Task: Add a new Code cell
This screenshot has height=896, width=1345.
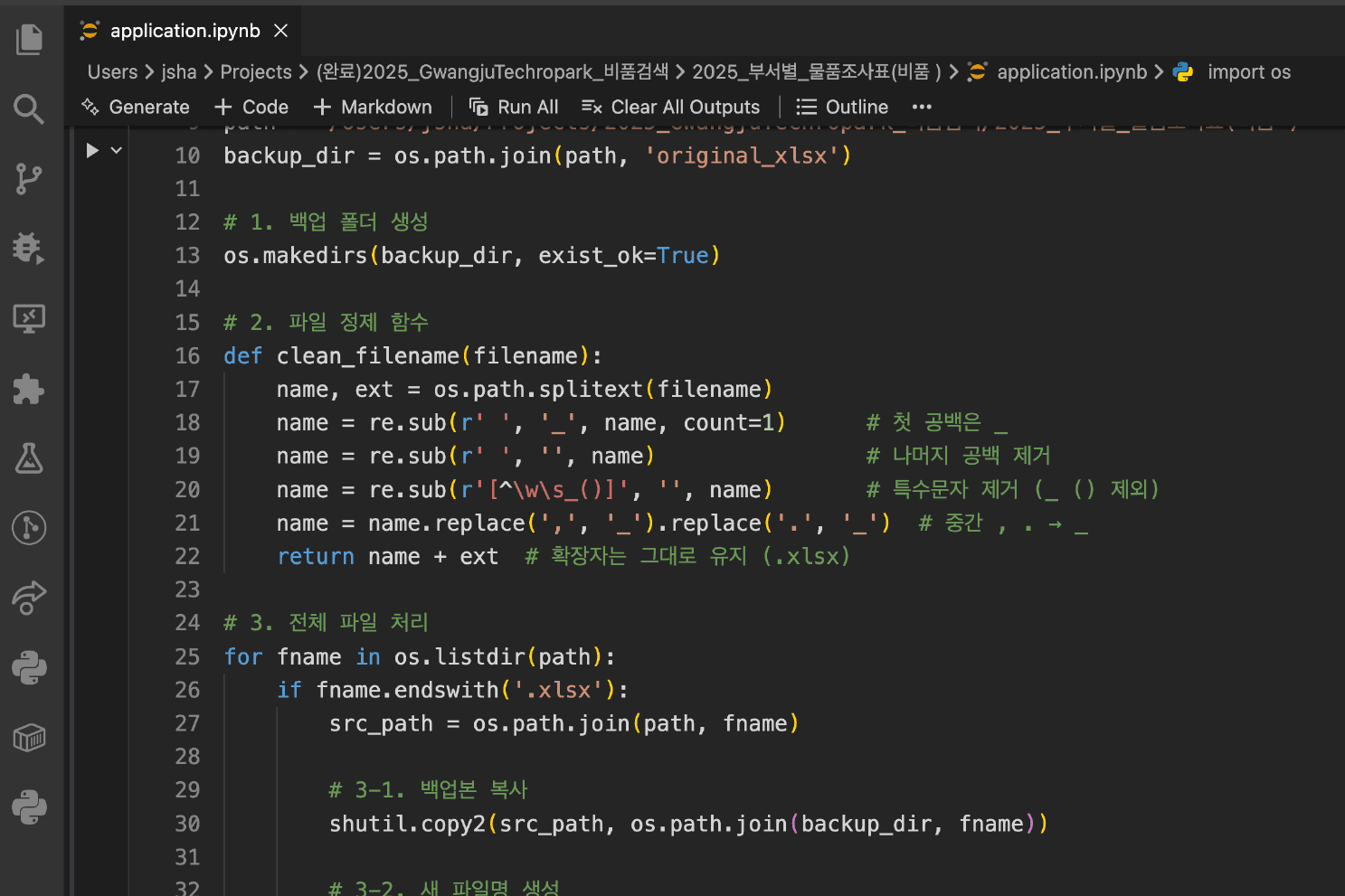Action: pyautogui.click(x=251, y=107)
